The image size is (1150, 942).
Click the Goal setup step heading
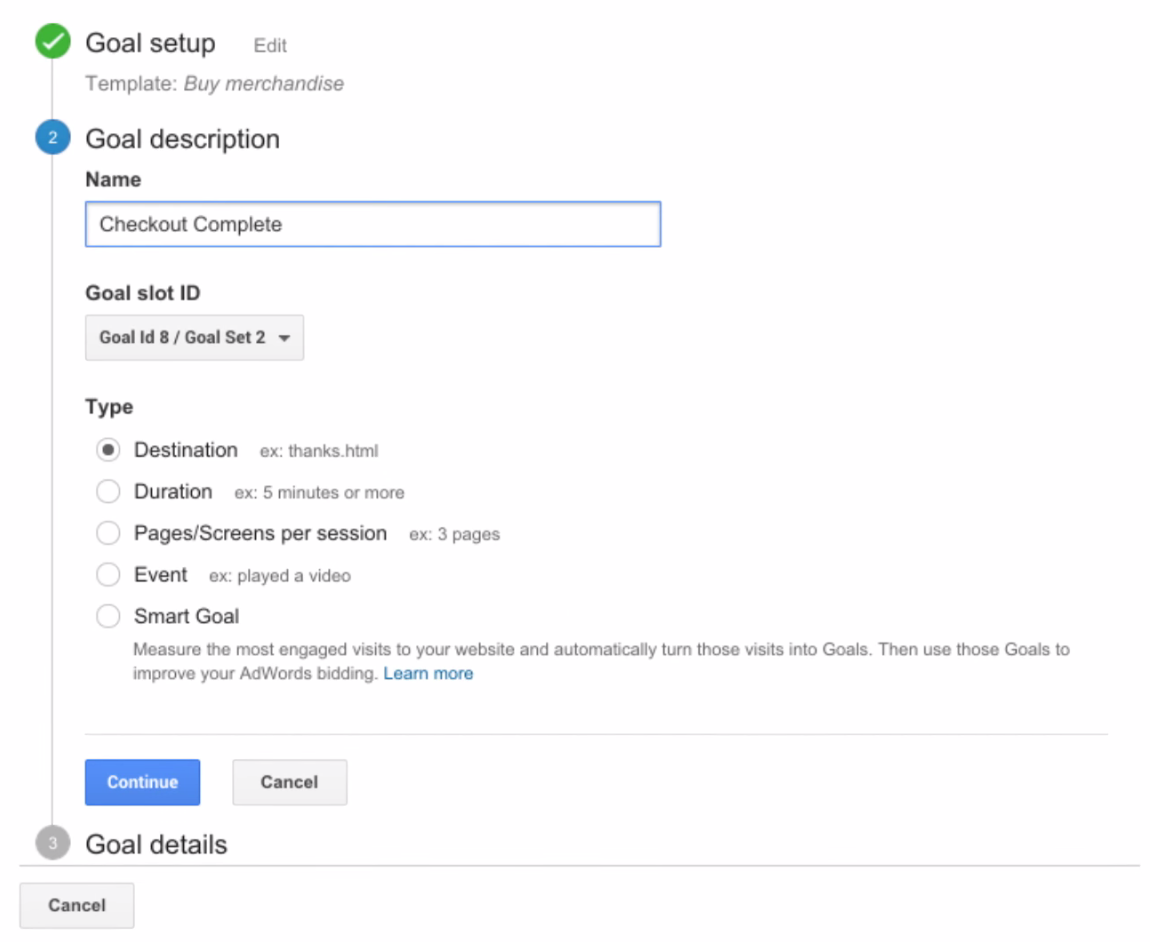click(150, 44)
